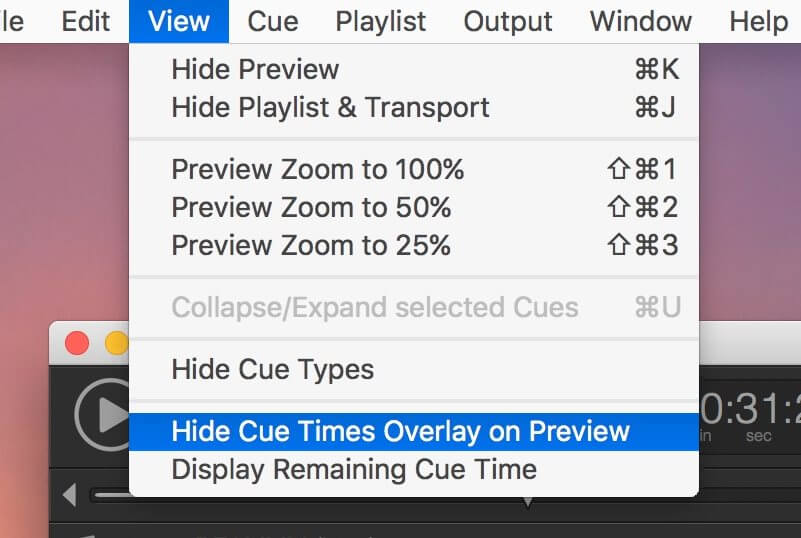Open the Help menu
The height and width of the screenshot is (538, 801).
(759, 21)
